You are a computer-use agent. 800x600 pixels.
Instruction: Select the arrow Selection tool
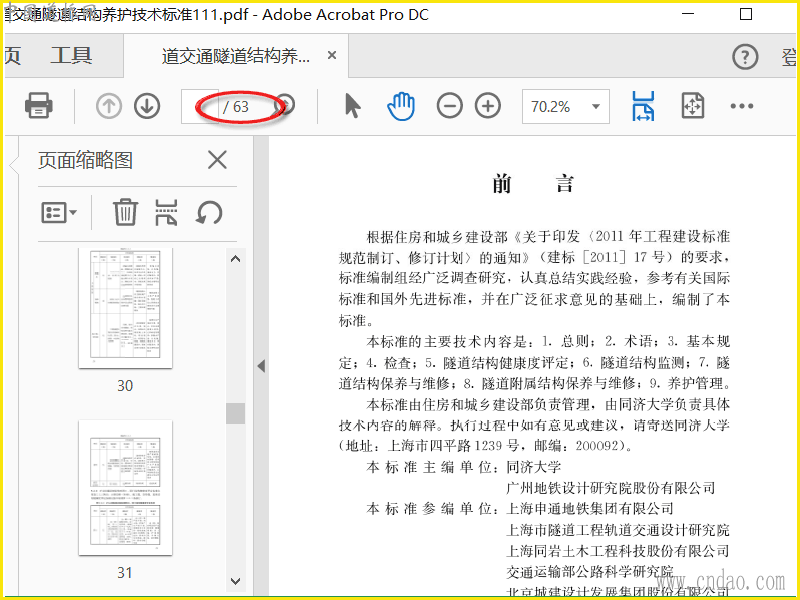[x=353, y=106]
